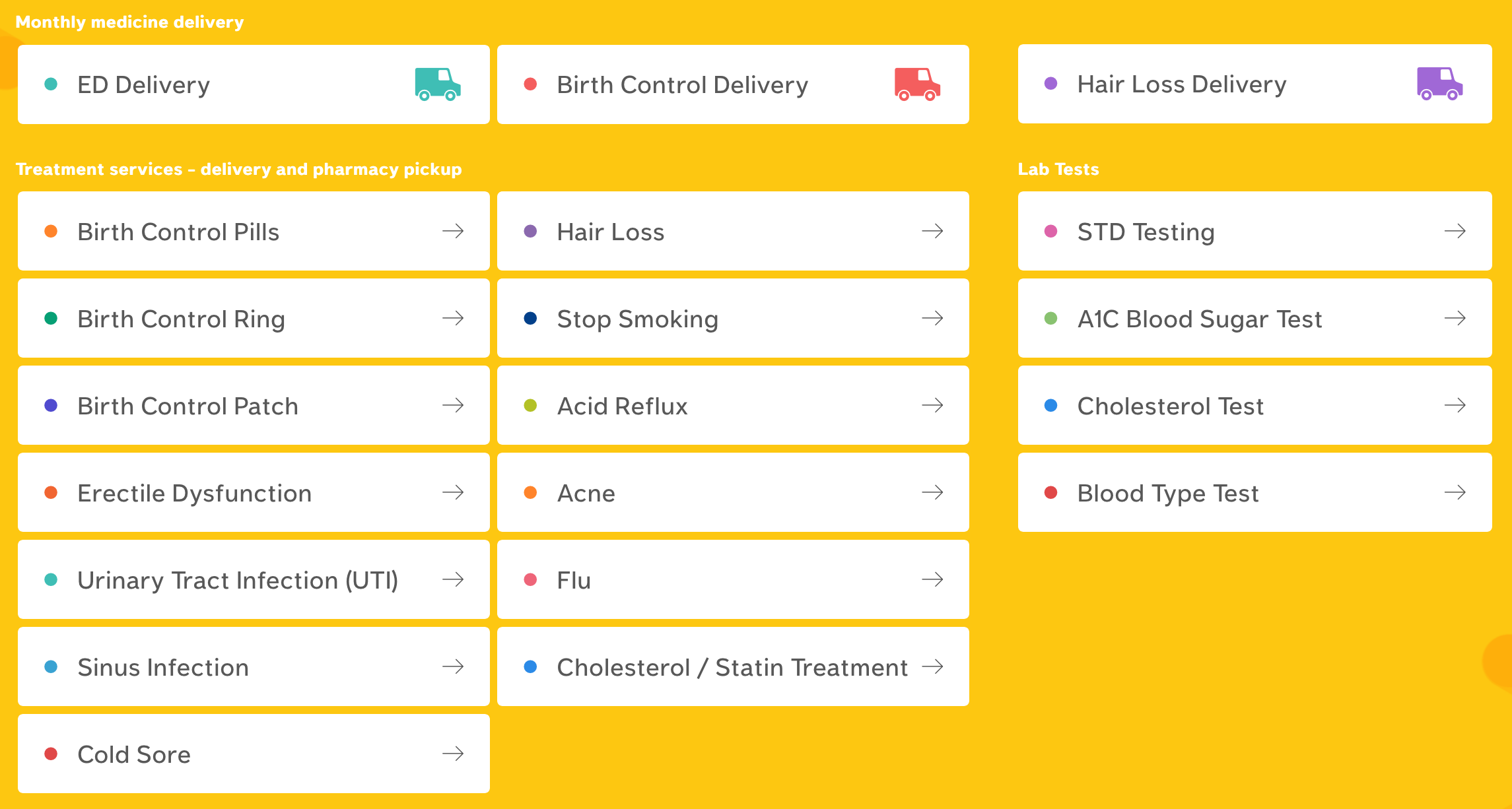Click the red Birth Control Delivery truck icon
This screenshot has width=1512, height=809.
(x=917, y=84)
